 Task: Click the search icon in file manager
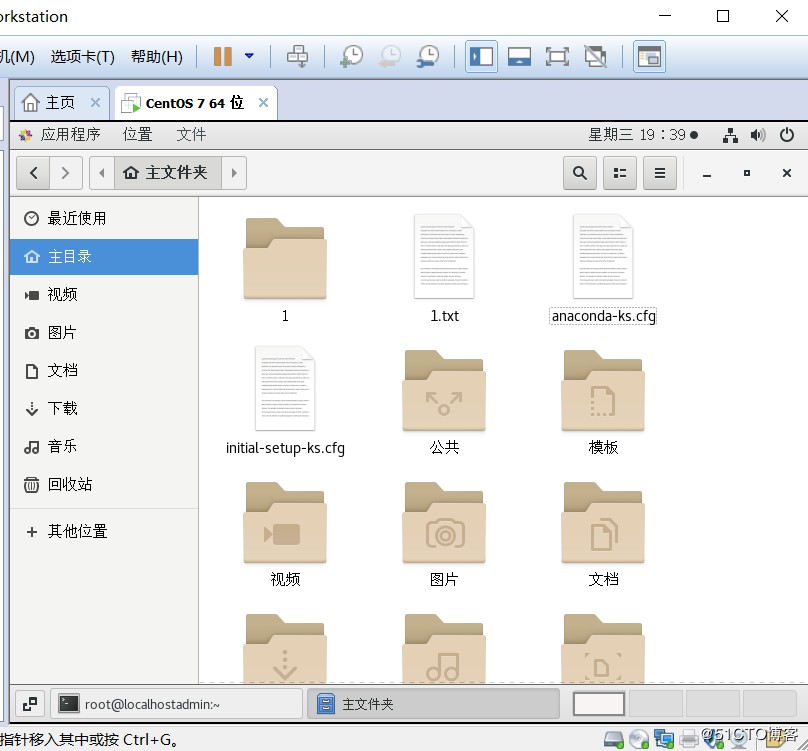579,173
